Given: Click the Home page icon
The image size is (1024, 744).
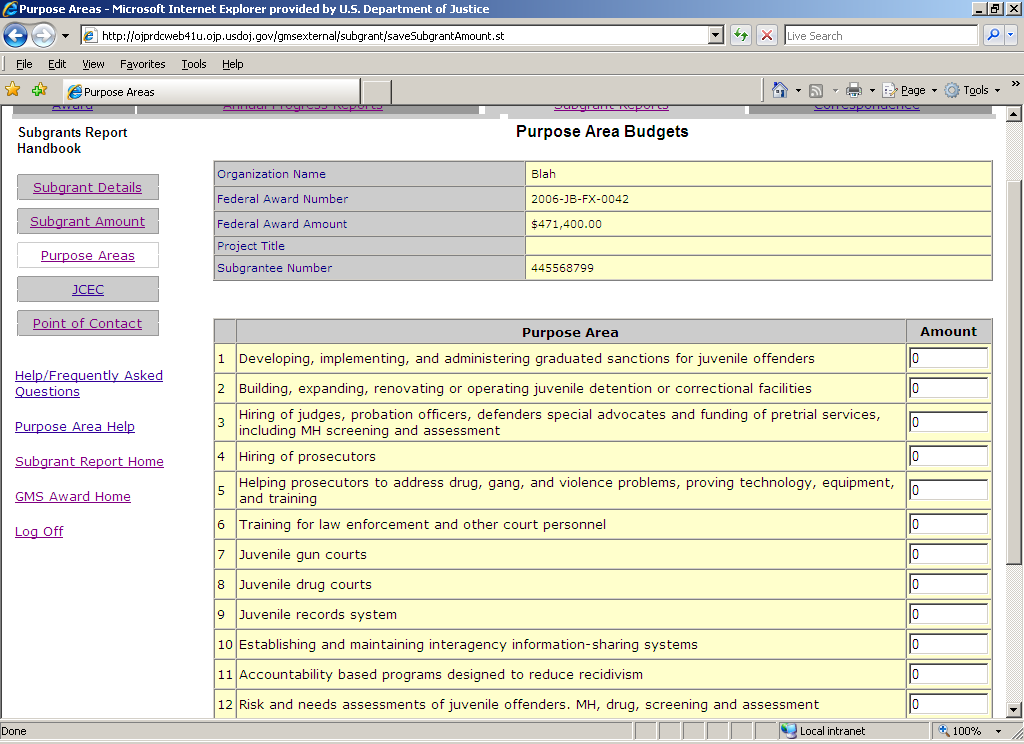Looking at the screenshot, I should (x=780, y=90).
